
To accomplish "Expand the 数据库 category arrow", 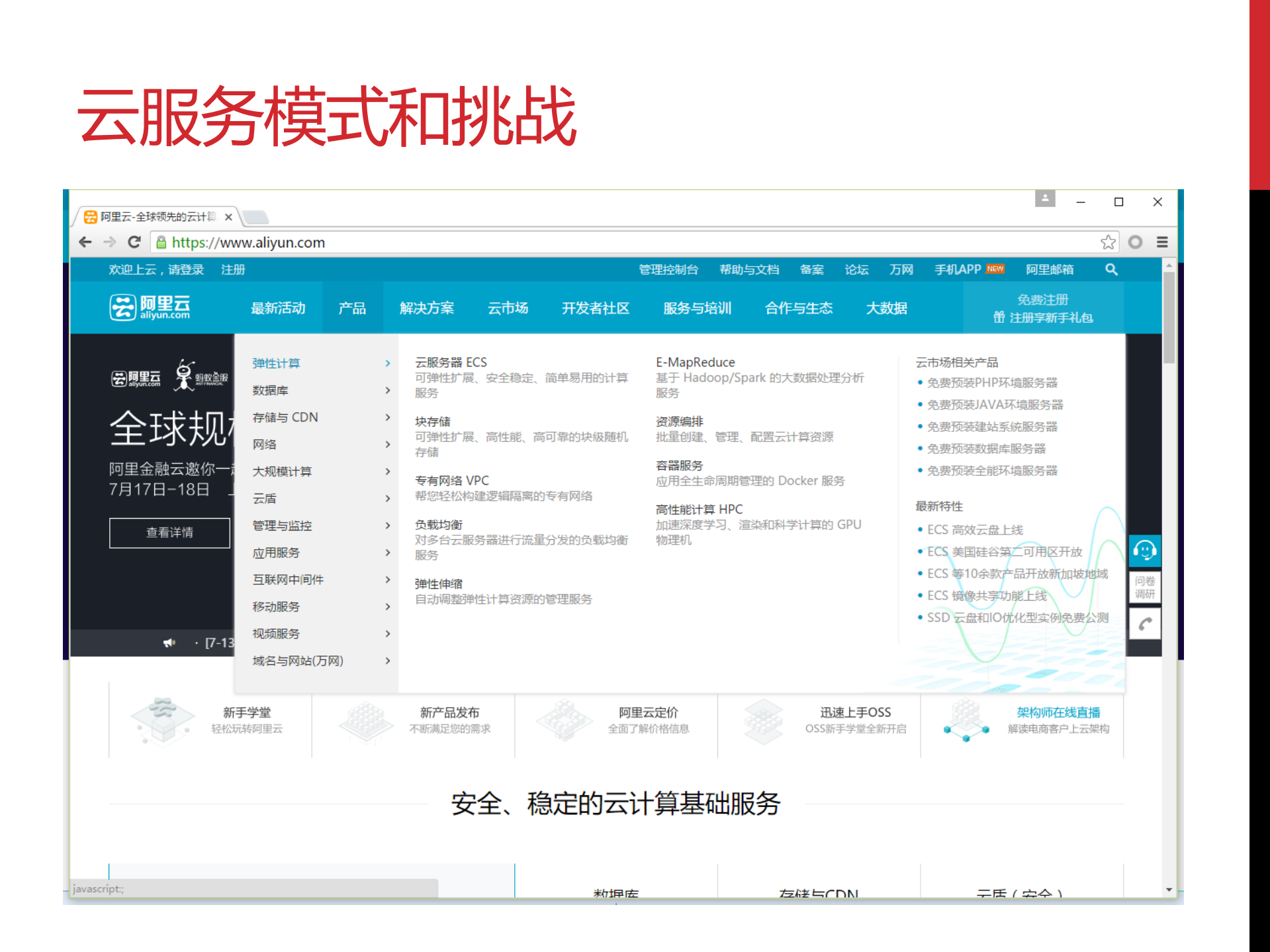I will 388,390.
